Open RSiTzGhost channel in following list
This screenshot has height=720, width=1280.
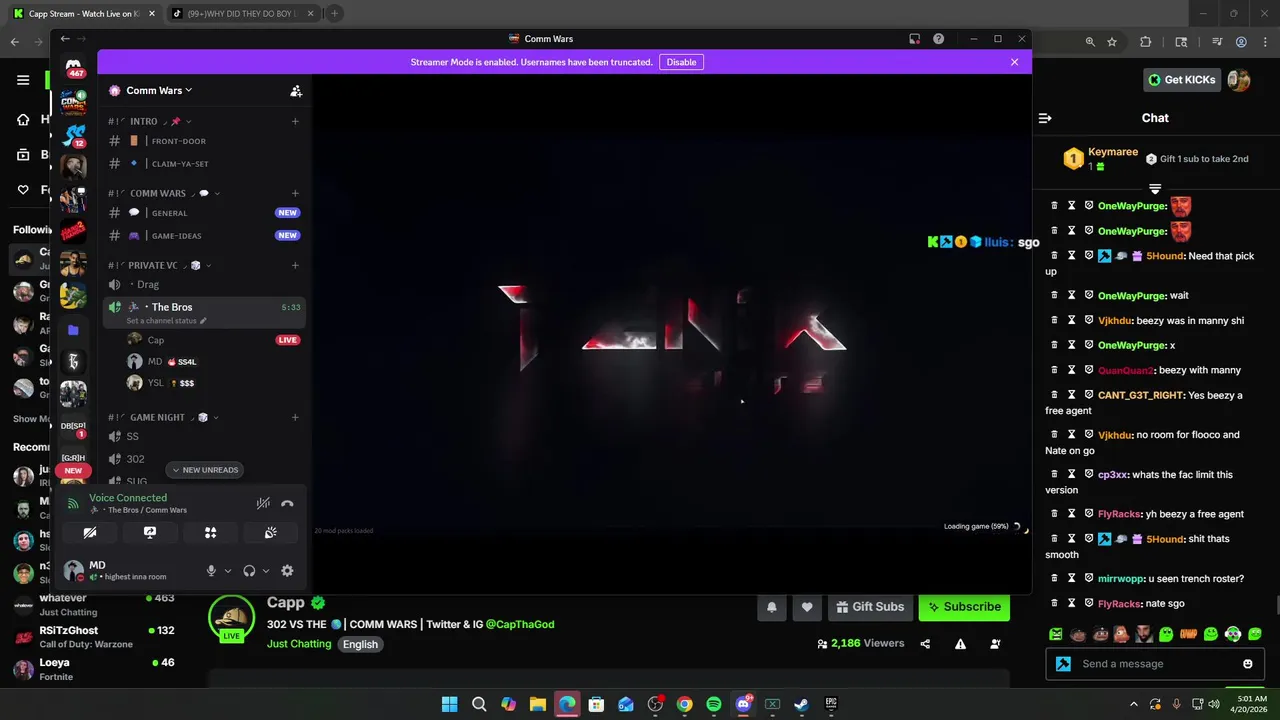[95, 637]
